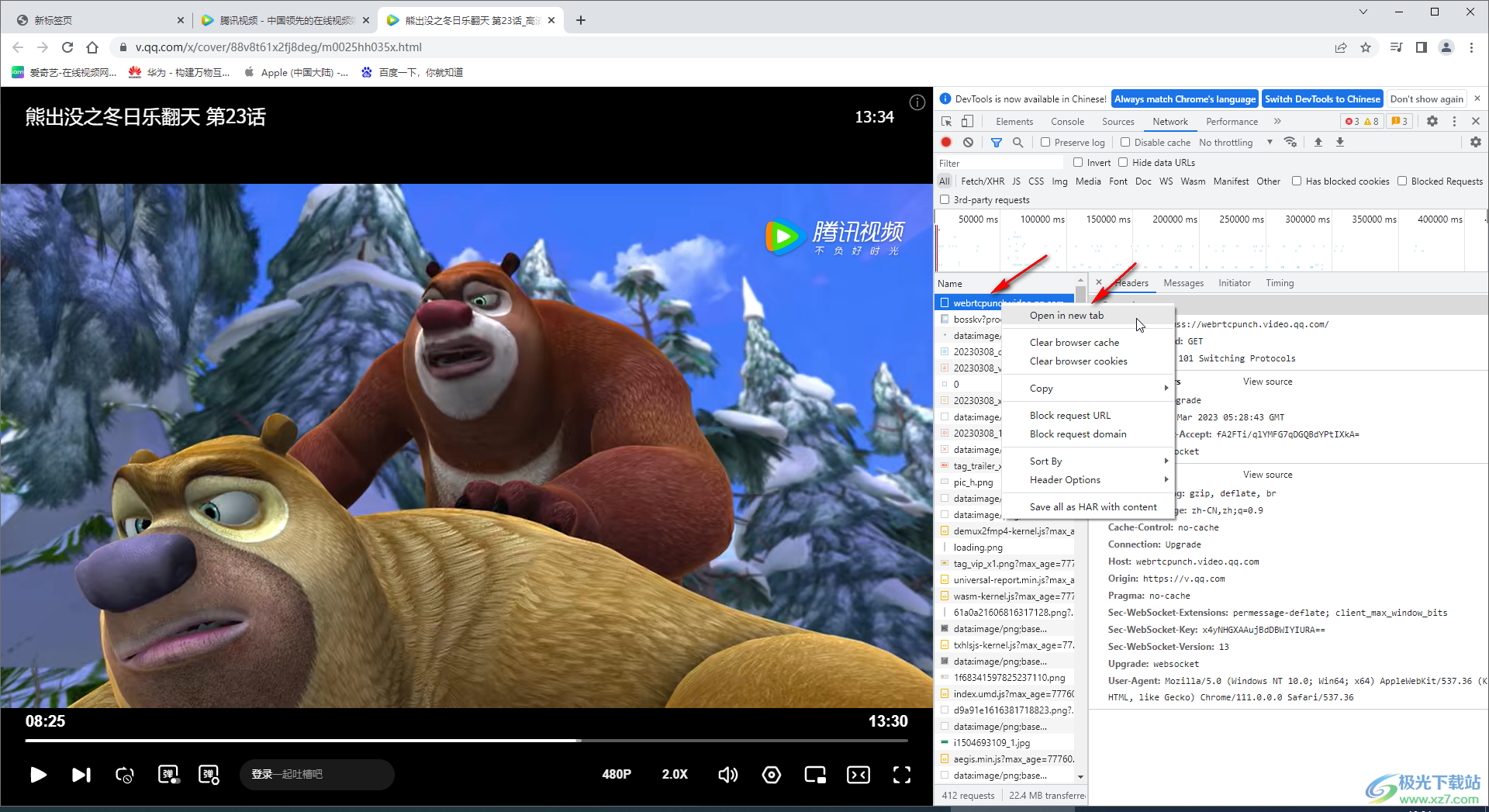Toggle the loop playback icon

tap(124, 775)
